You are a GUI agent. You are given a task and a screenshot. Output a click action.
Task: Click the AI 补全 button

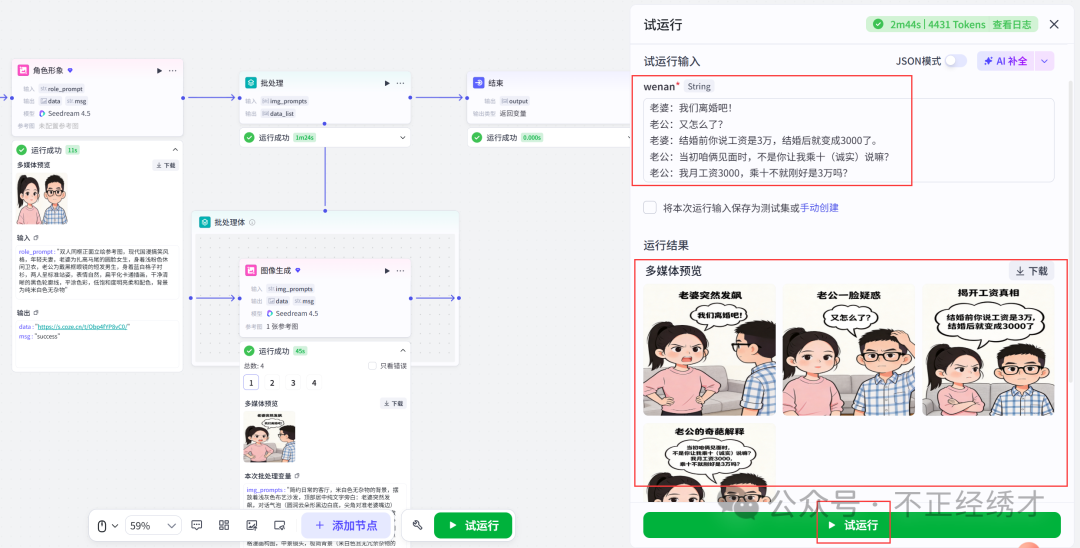(1006, 61)
